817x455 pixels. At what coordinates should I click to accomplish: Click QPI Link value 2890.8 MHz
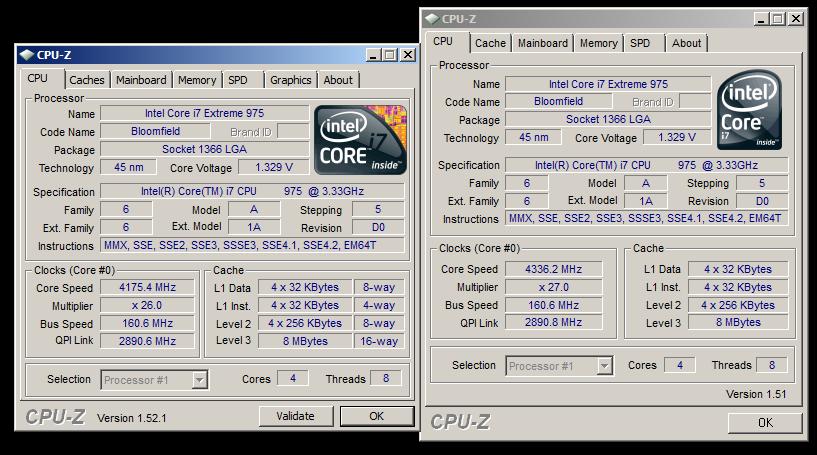pyautogui.click(x=553, y=322)
